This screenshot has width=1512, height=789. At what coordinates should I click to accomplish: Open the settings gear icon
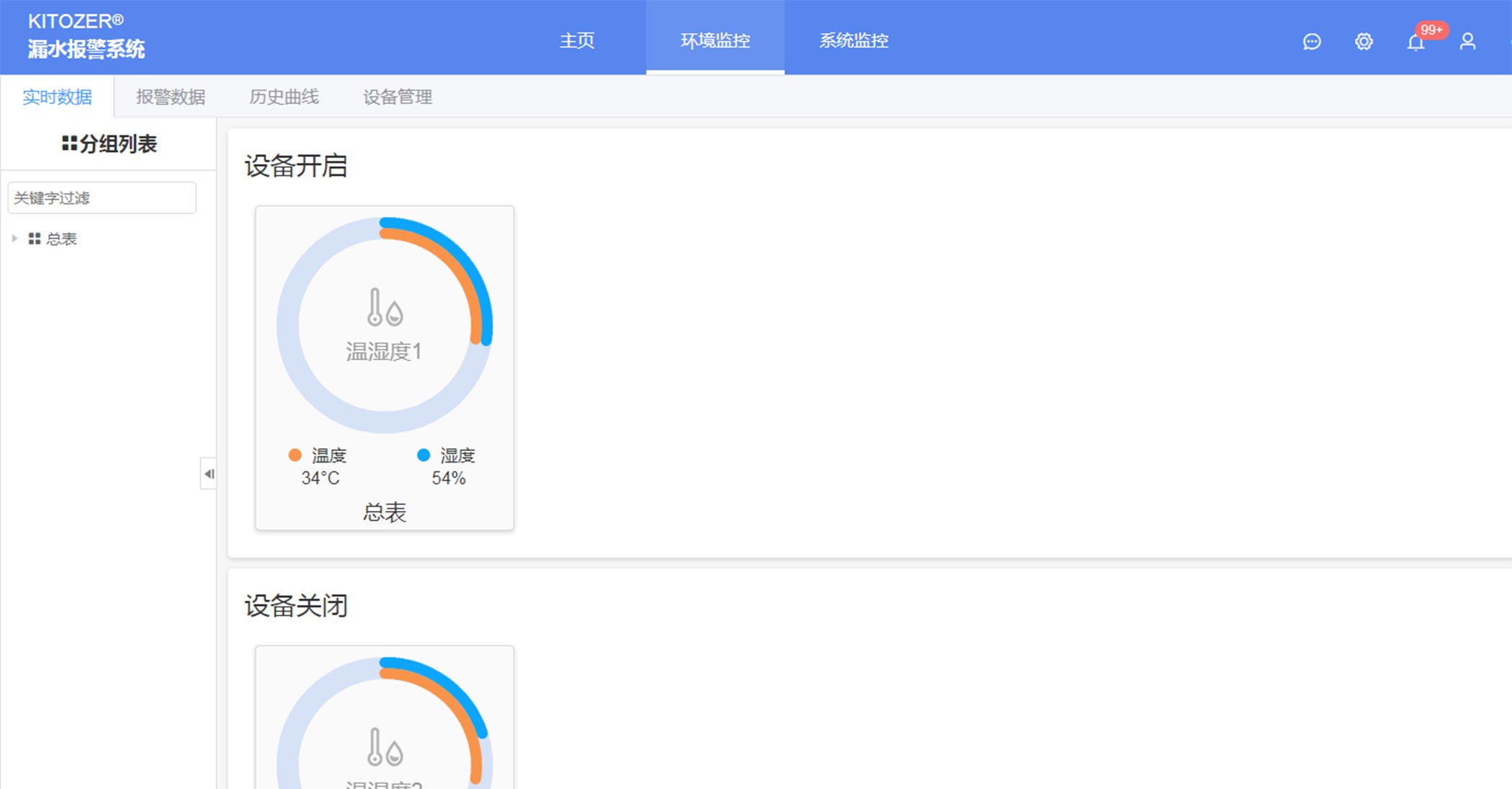[x=1364, y=42]
